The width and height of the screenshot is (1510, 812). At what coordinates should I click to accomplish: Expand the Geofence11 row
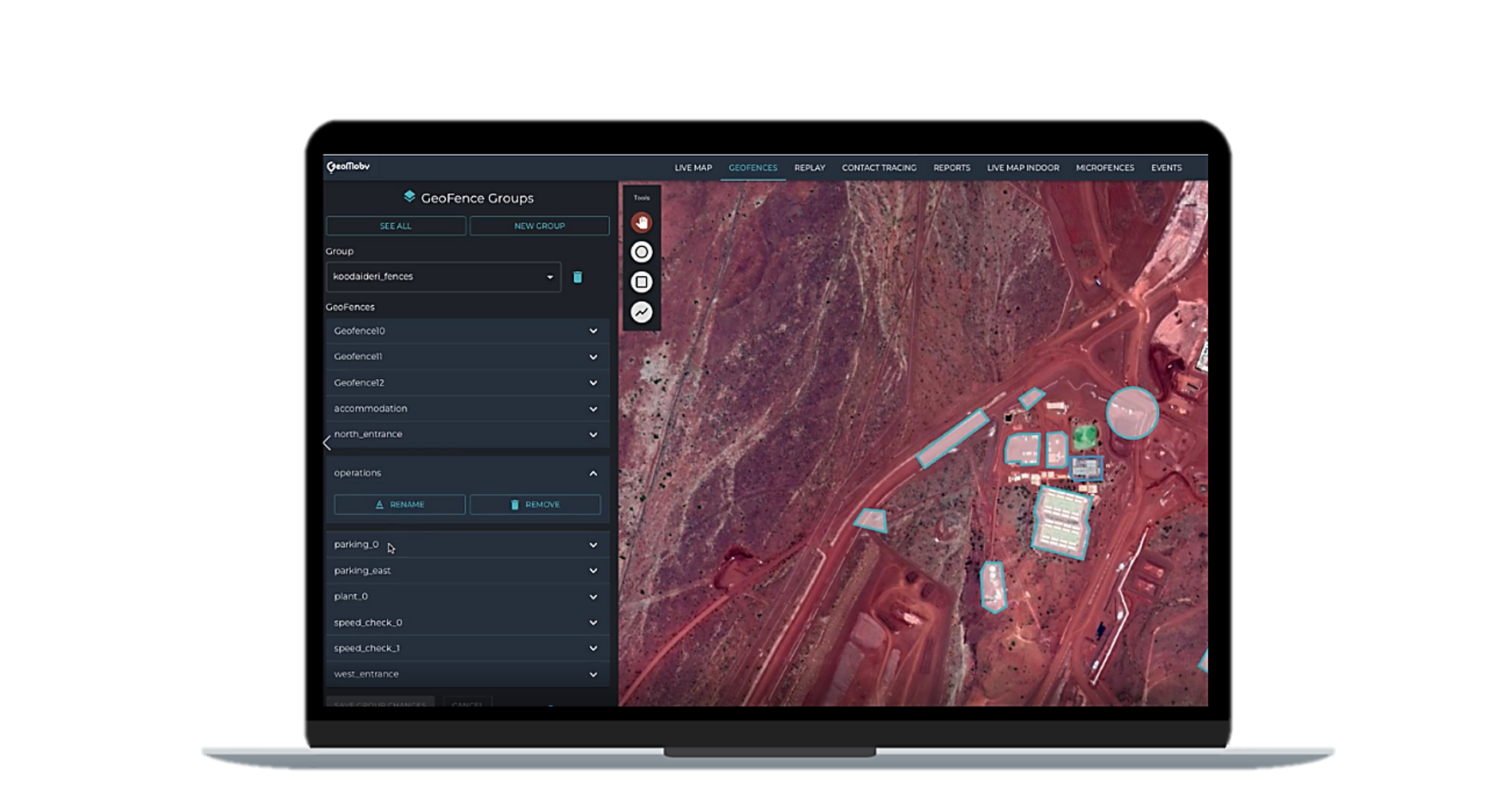tap(468, 357)
